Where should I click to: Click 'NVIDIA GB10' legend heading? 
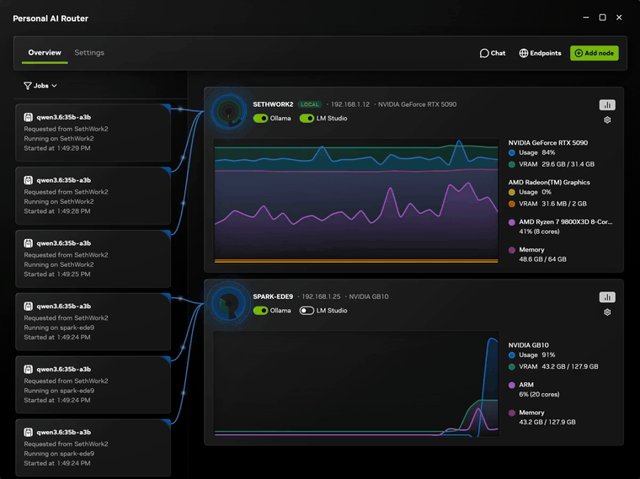(x=529, y=345)
